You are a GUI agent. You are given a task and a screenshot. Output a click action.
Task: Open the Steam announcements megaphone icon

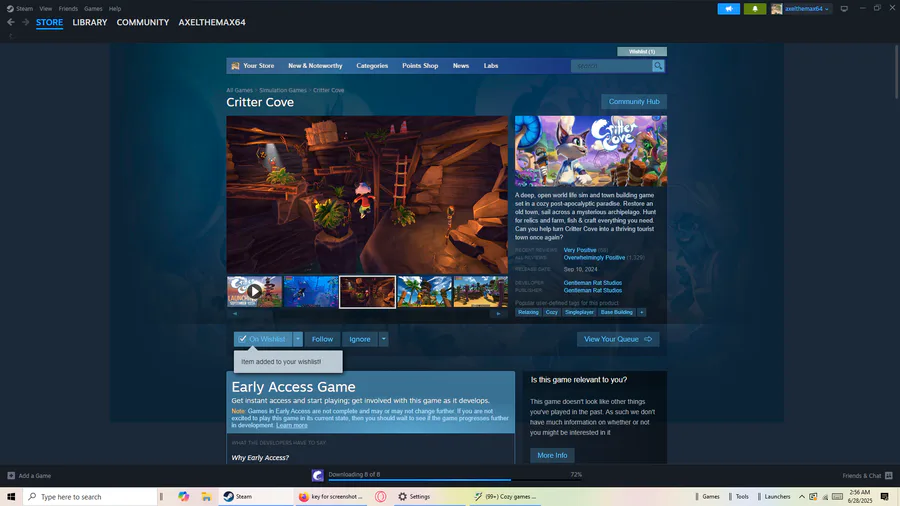728,9
